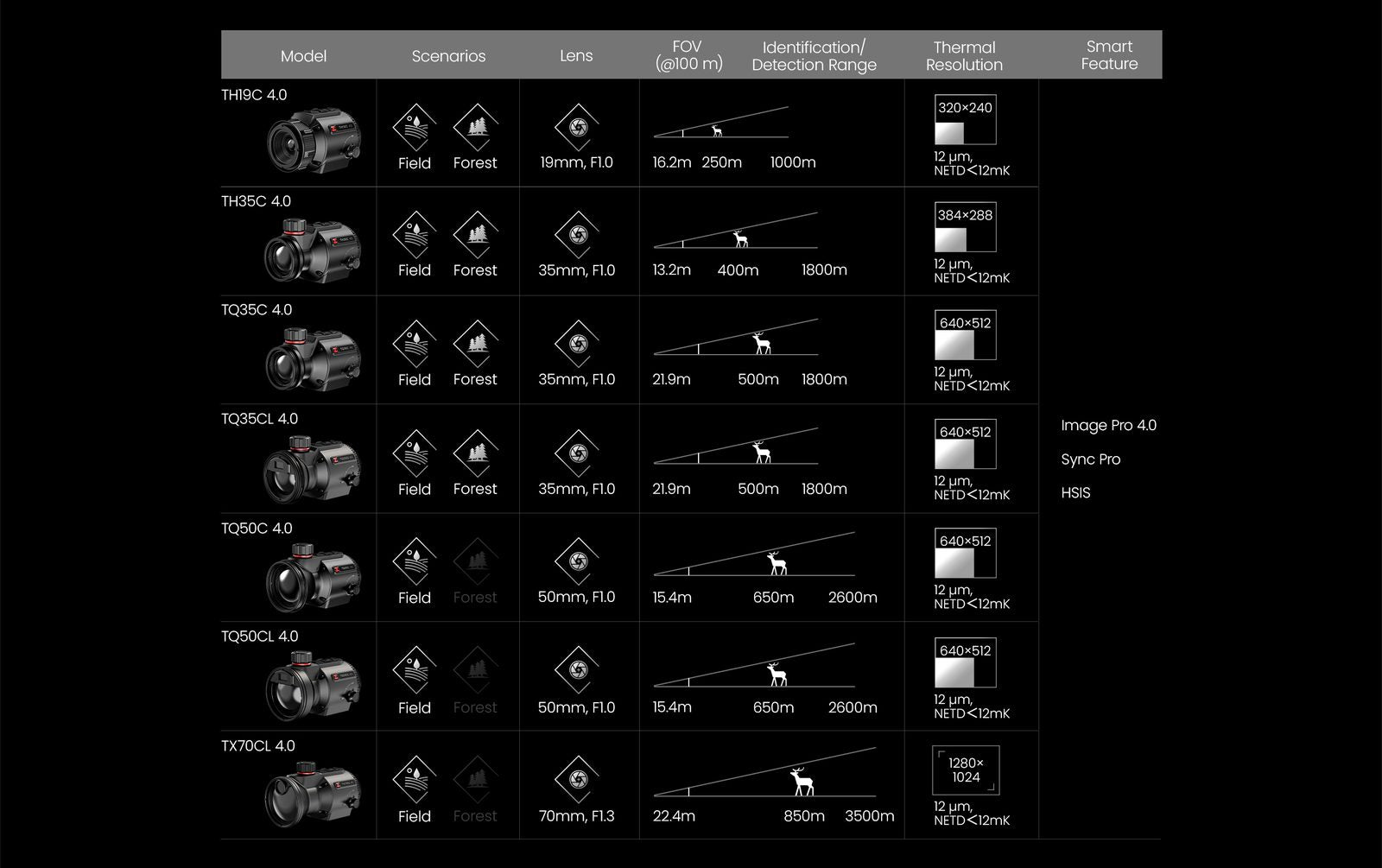The image size is (1382, 868).
Task: Select the TQ35C 4.0 device image
Action: tap(313, 358)
